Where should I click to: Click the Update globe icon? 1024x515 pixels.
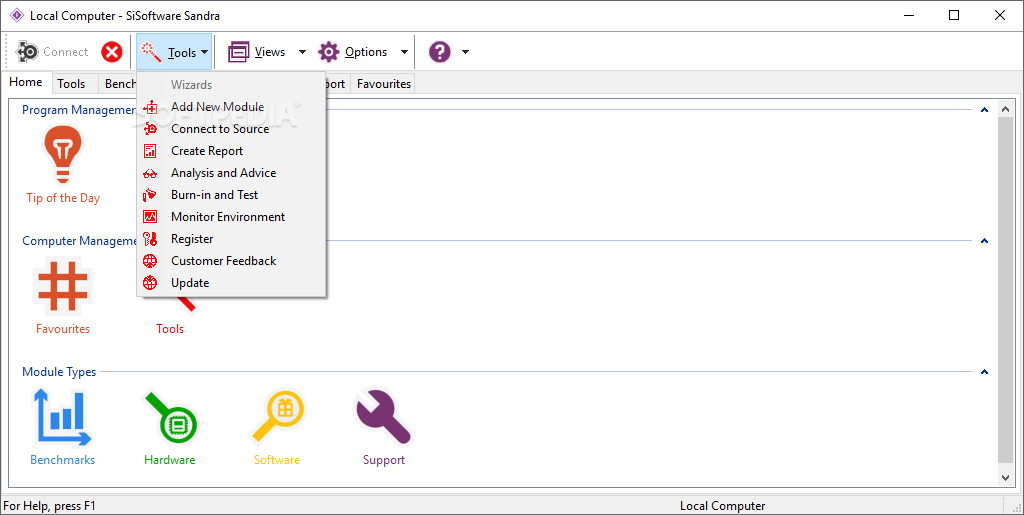(x=150, y=283)
